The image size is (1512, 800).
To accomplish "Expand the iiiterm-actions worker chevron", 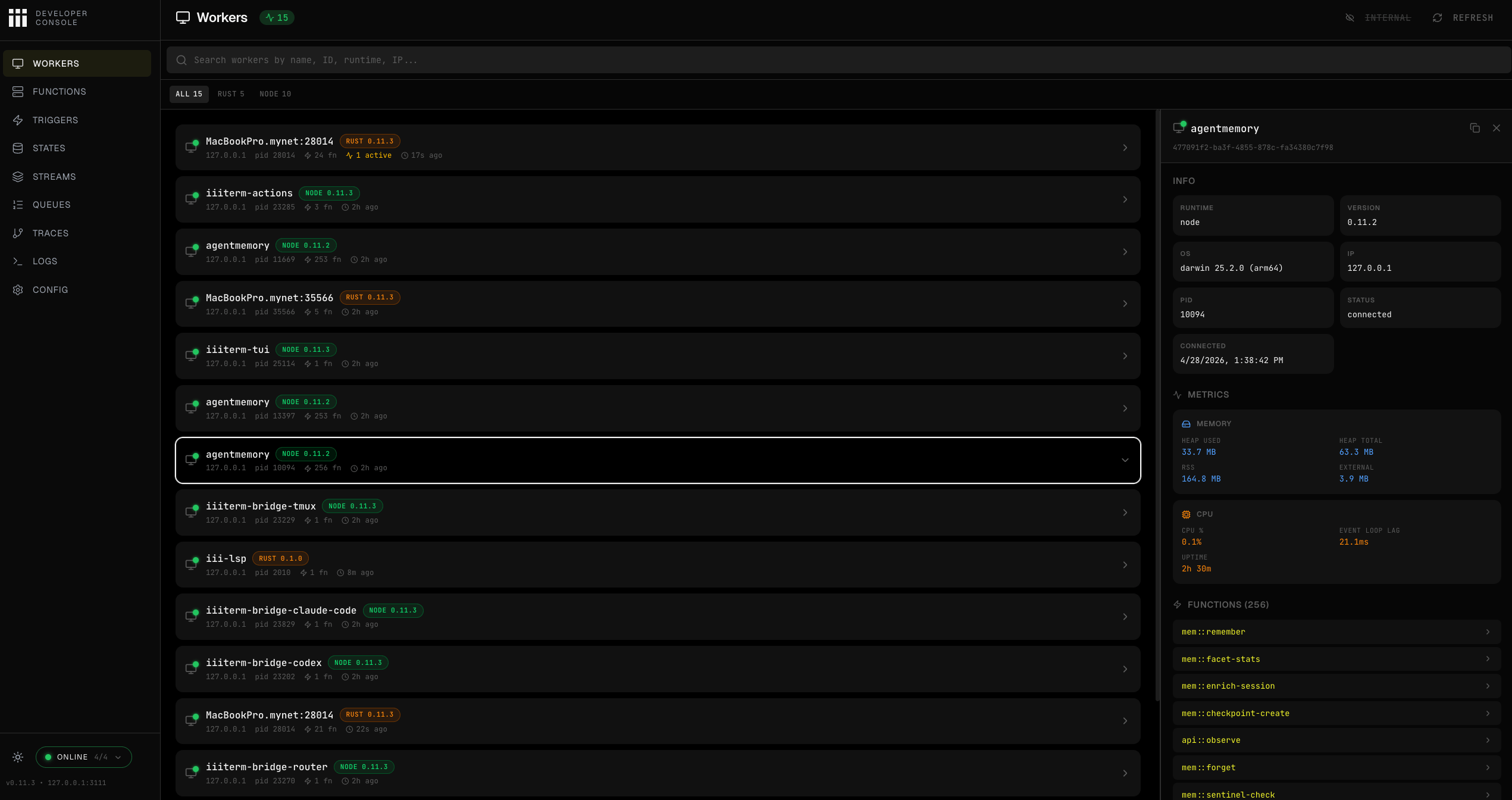I will [1125, 199].
